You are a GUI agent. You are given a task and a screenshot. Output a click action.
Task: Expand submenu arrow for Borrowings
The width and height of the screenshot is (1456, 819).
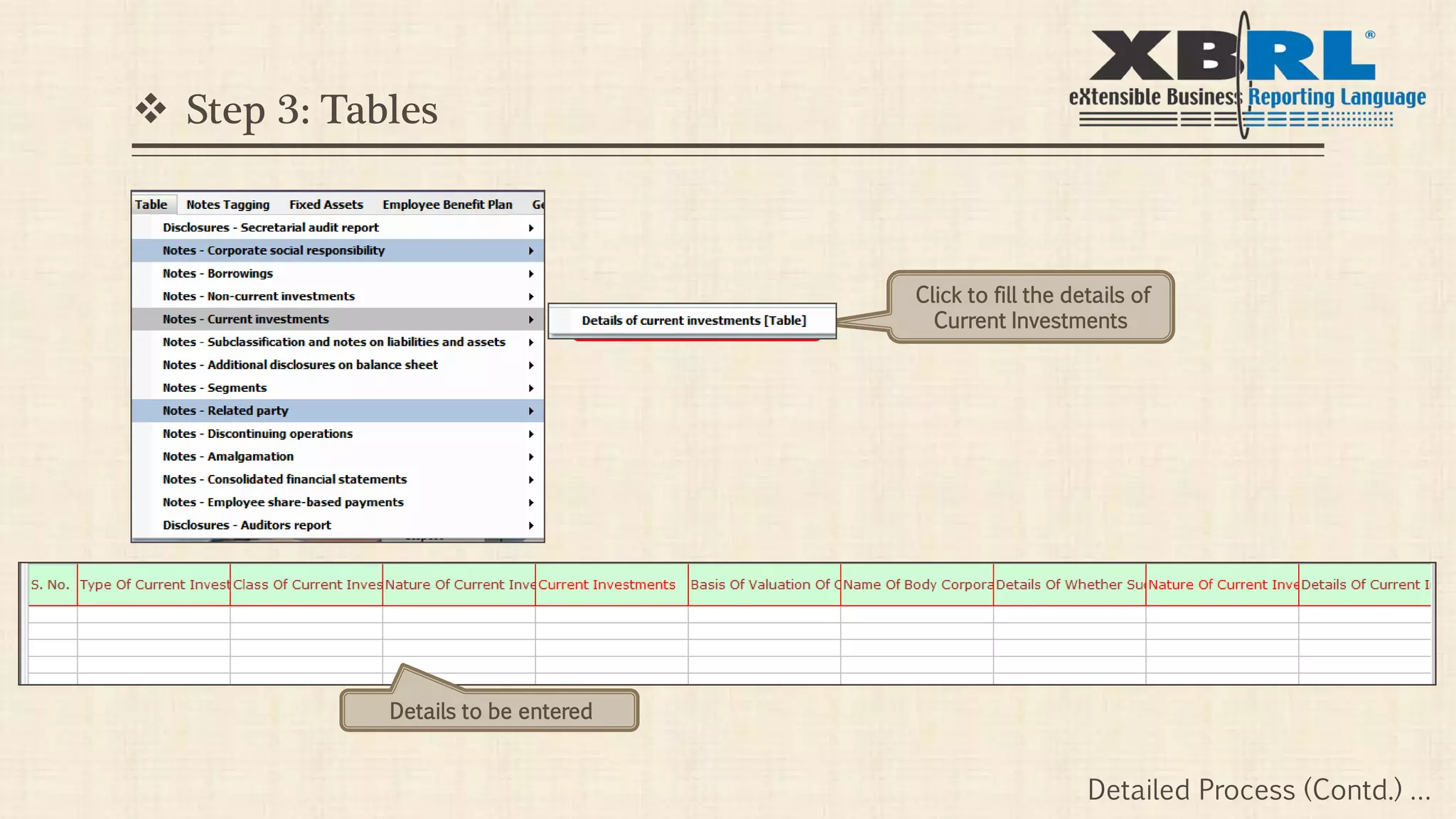pyautogui.click(x=531, y=274)
